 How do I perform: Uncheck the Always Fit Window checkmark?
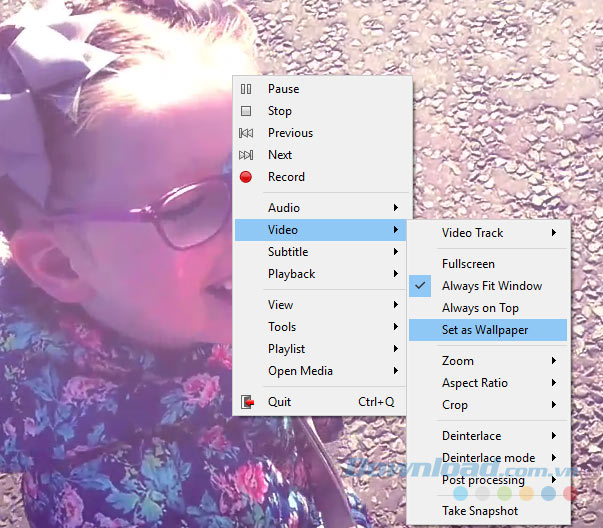pos(420,286)
